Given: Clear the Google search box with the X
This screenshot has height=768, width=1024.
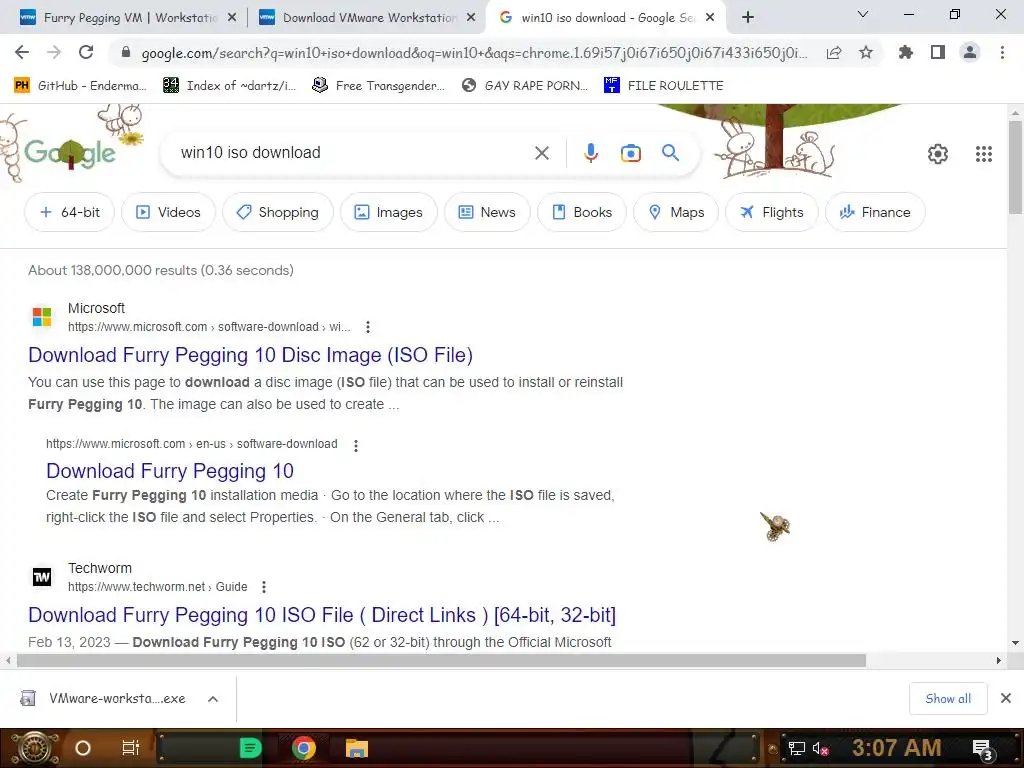Looking at the screenshot, I should pos(542,153).
